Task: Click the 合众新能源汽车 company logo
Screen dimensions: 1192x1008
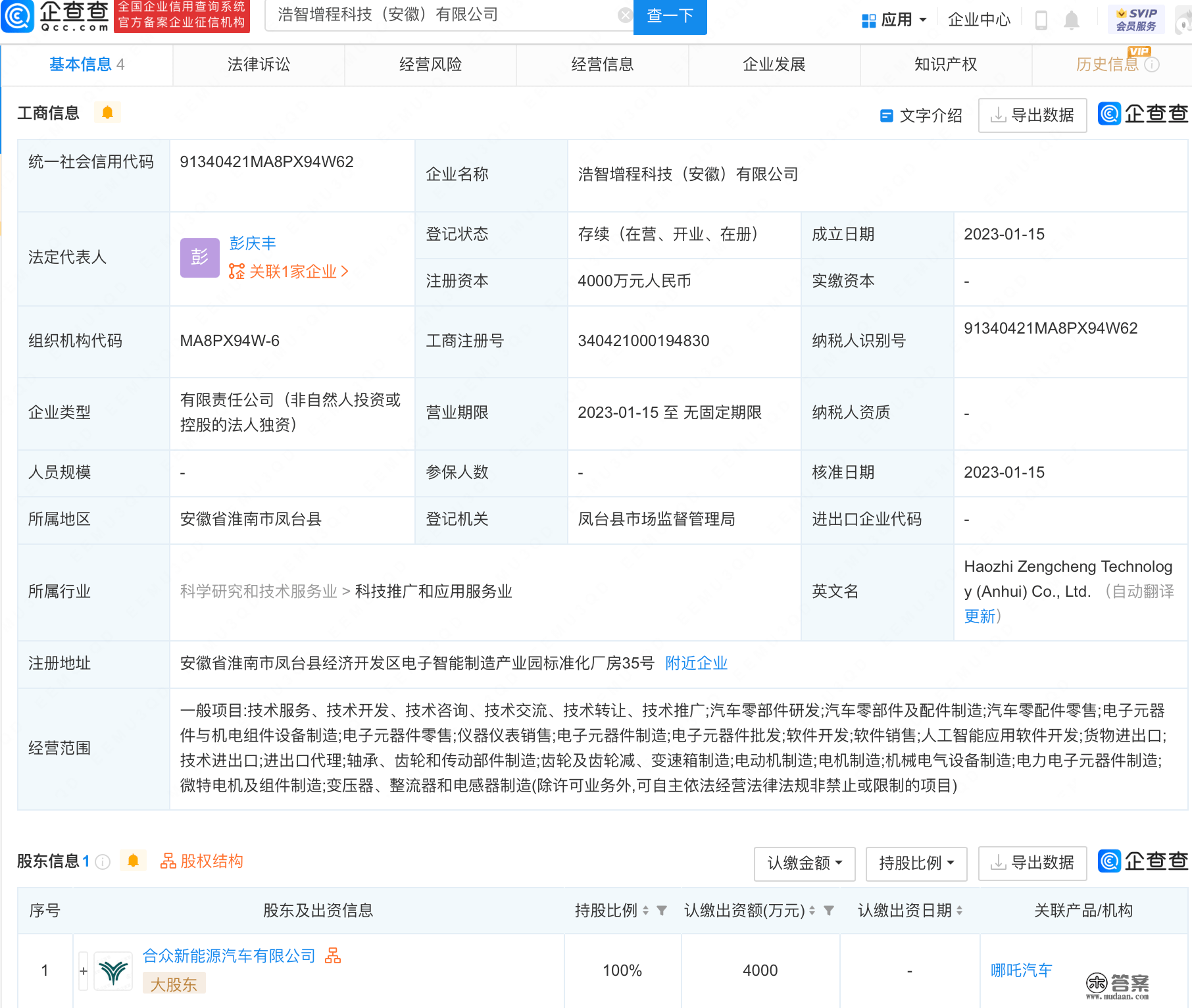Action: [x=113, y=970]
